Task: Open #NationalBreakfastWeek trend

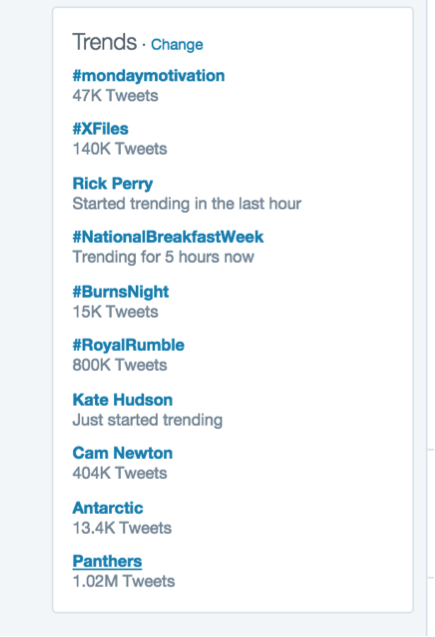Action: point(168,237)
